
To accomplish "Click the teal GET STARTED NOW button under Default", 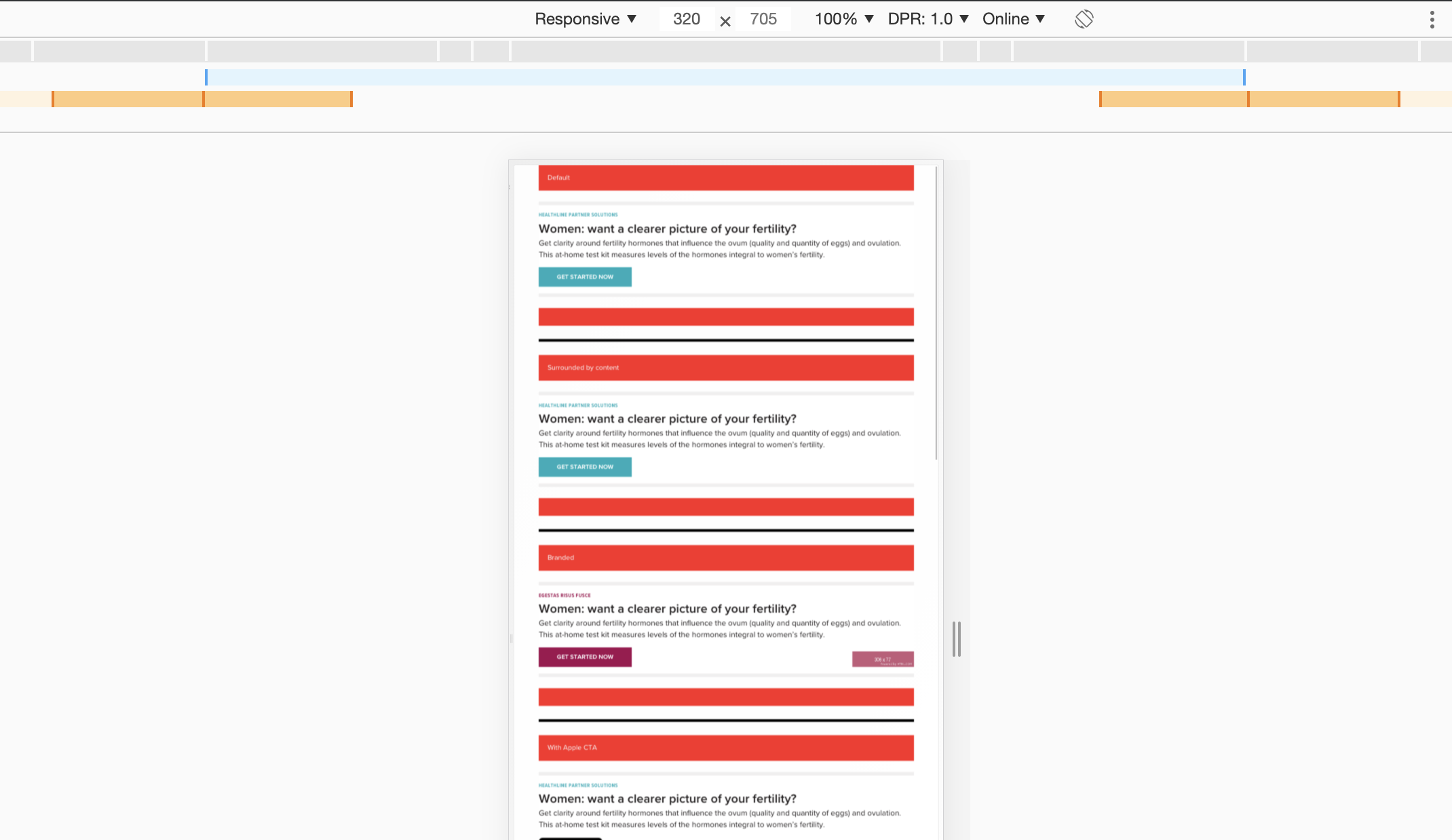I will point(585,277).
